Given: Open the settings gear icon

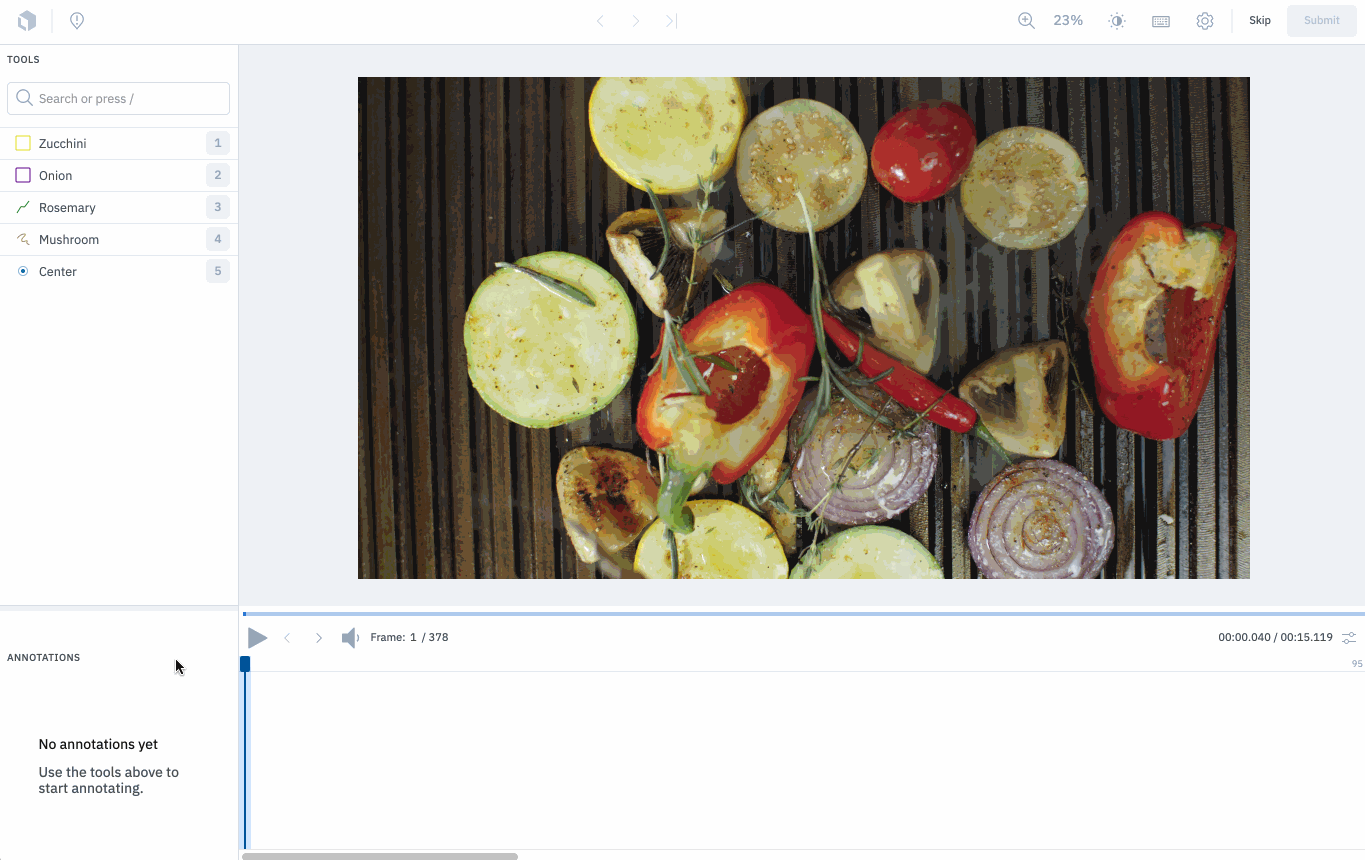Looking at the screenshot, I should tap(1205, 21).
